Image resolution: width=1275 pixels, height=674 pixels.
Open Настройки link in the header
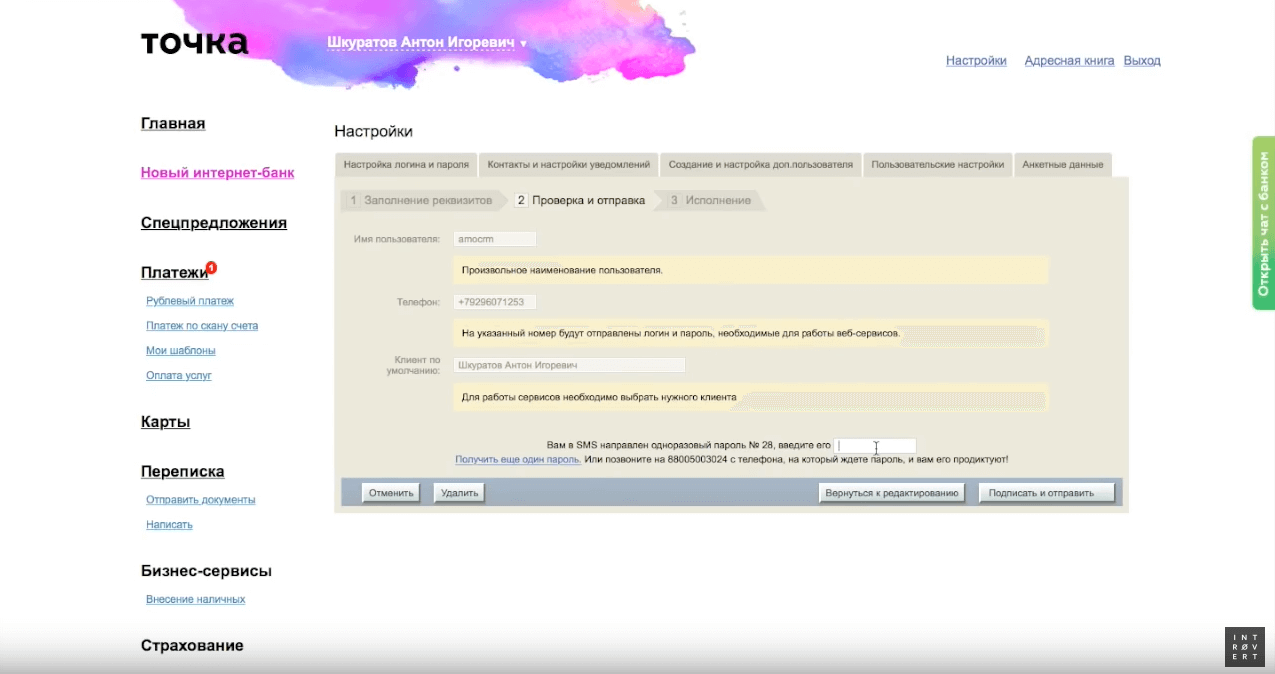(976, 61)
